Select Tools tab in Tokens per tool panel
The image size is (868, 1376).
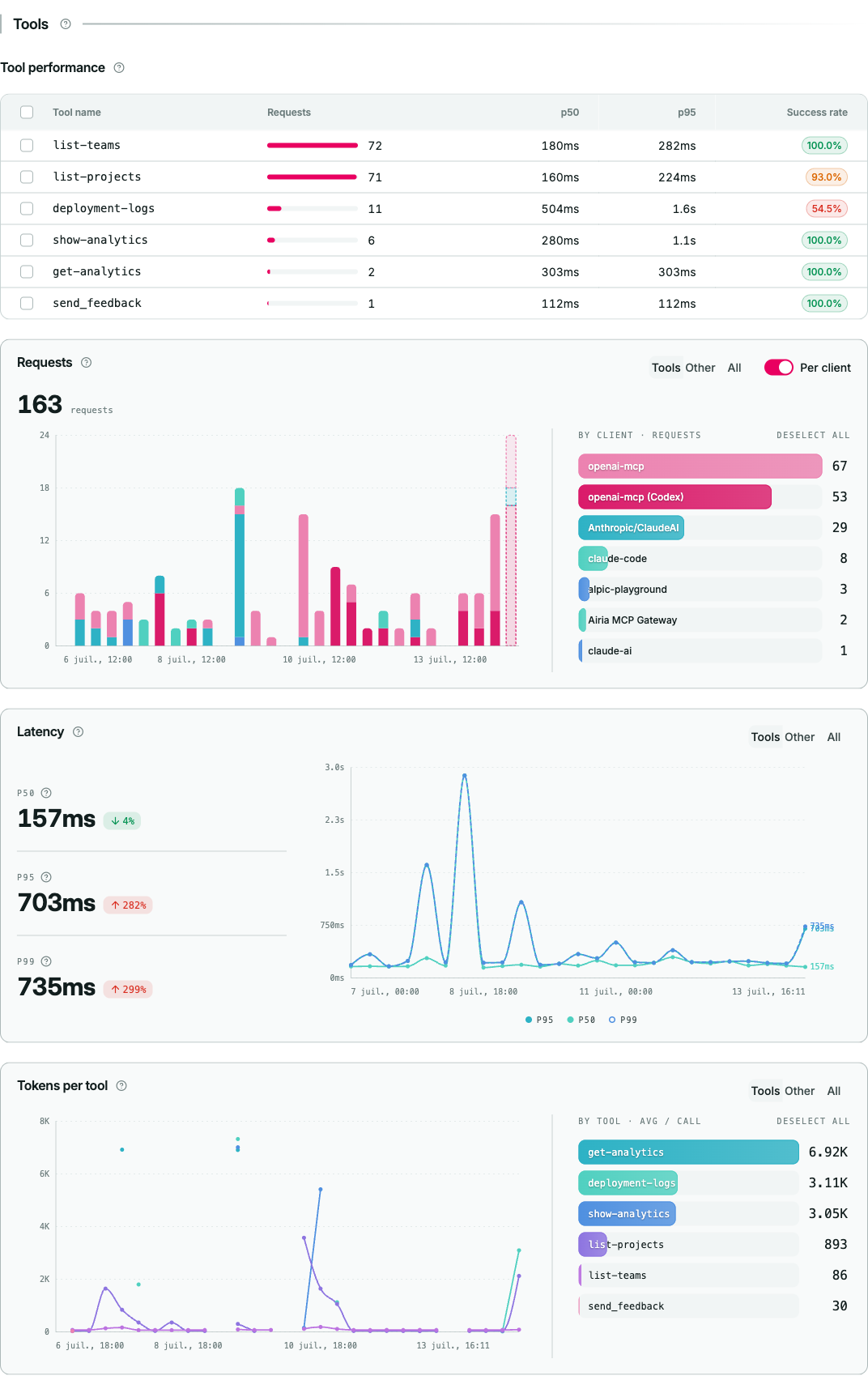tap(766, 1091)
